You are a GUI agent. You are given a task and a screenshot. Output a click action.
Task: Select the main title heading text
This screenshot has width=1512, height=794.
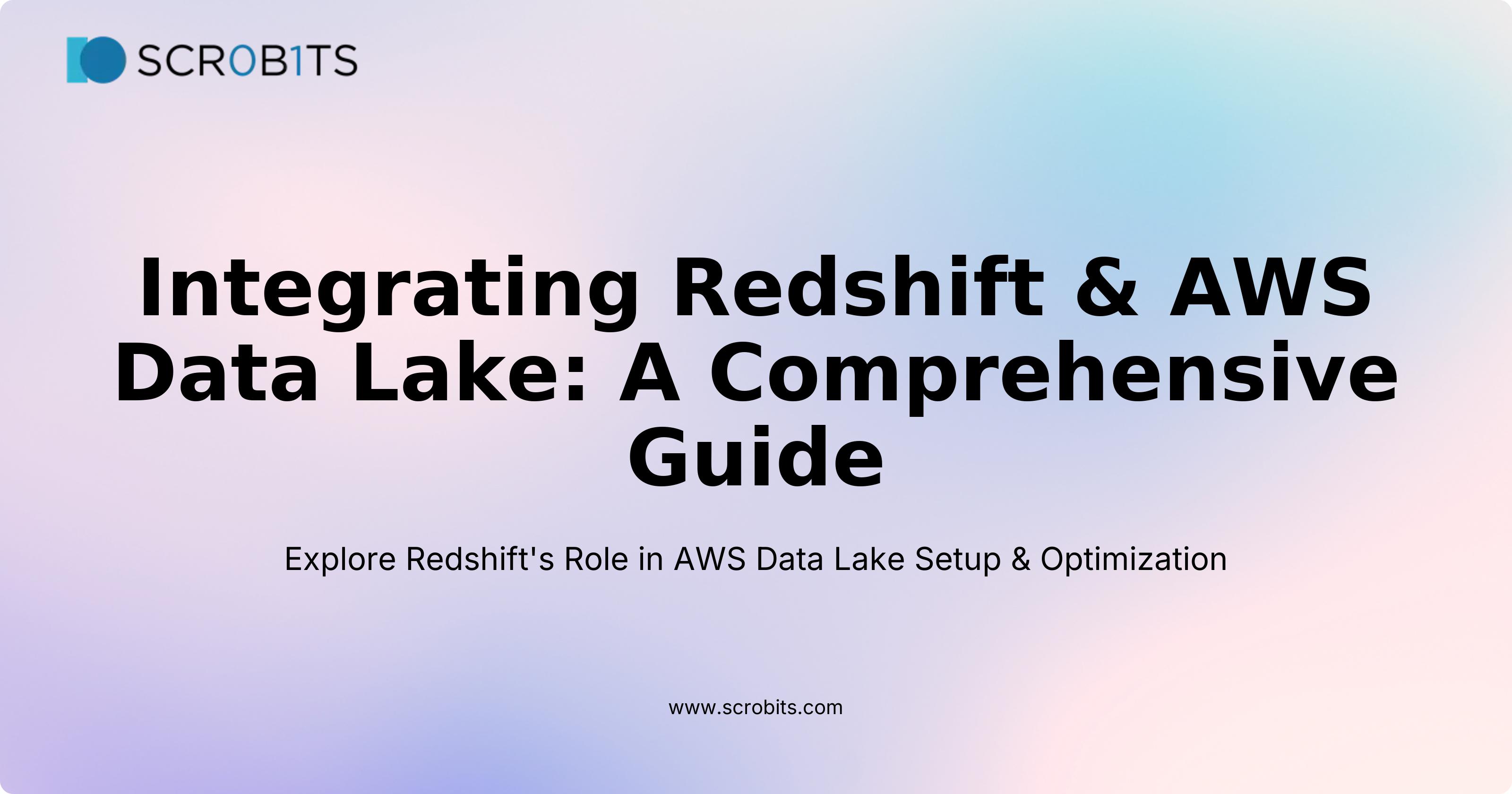tap(755, 331)
